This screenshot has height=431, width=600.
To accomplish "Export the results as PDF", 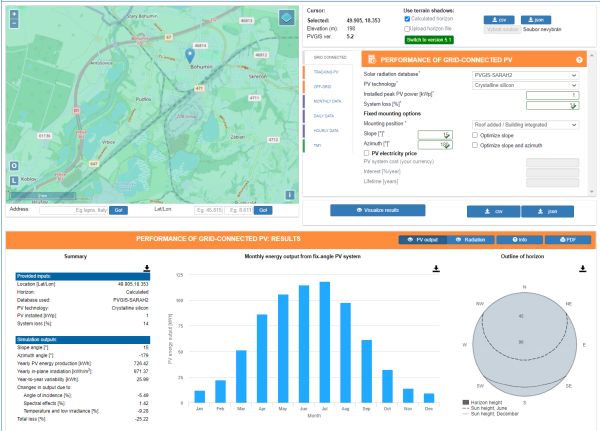I will pos(568,240).
